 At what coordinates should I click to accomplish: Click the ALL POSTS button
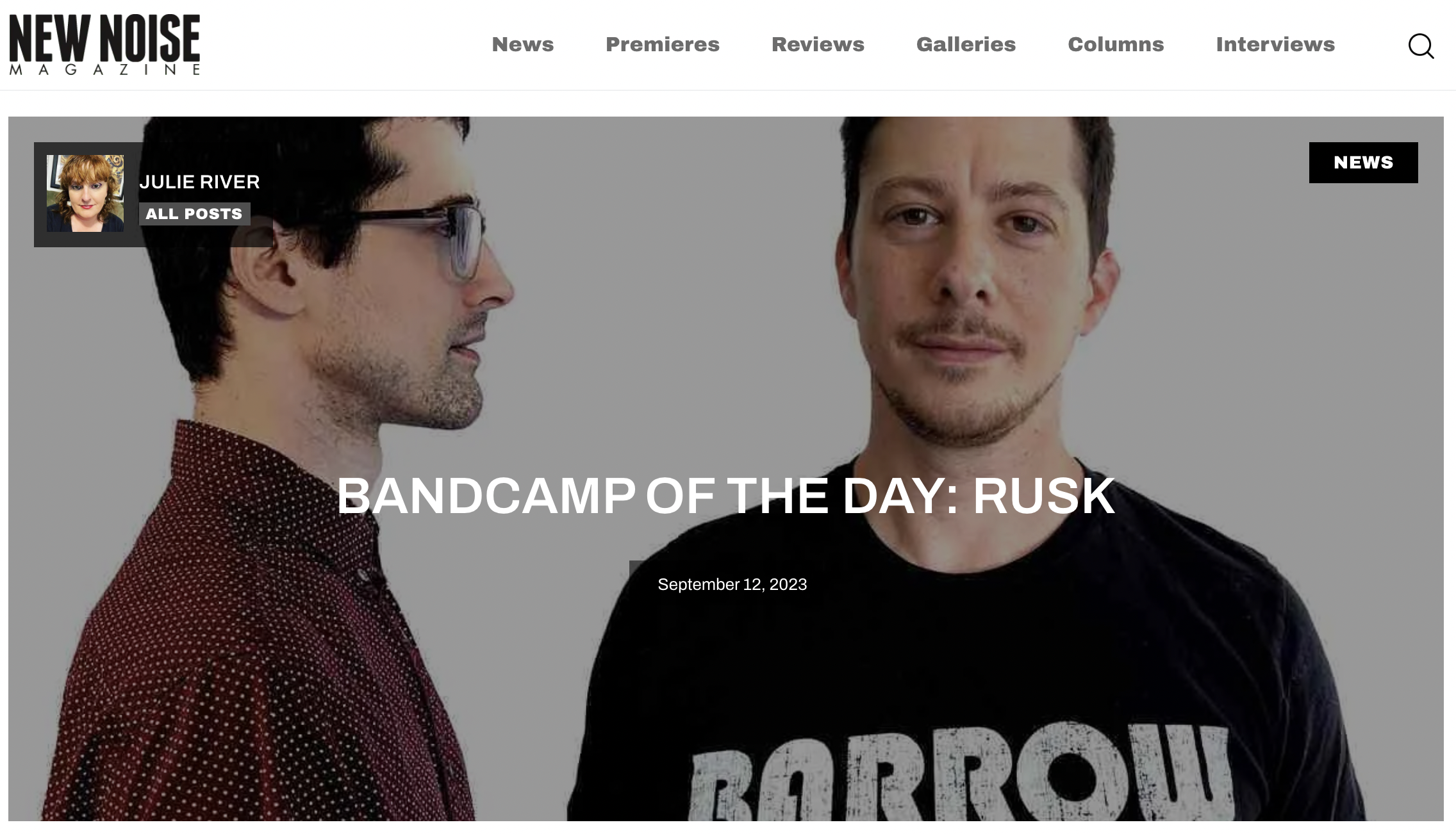coord(194,214)
